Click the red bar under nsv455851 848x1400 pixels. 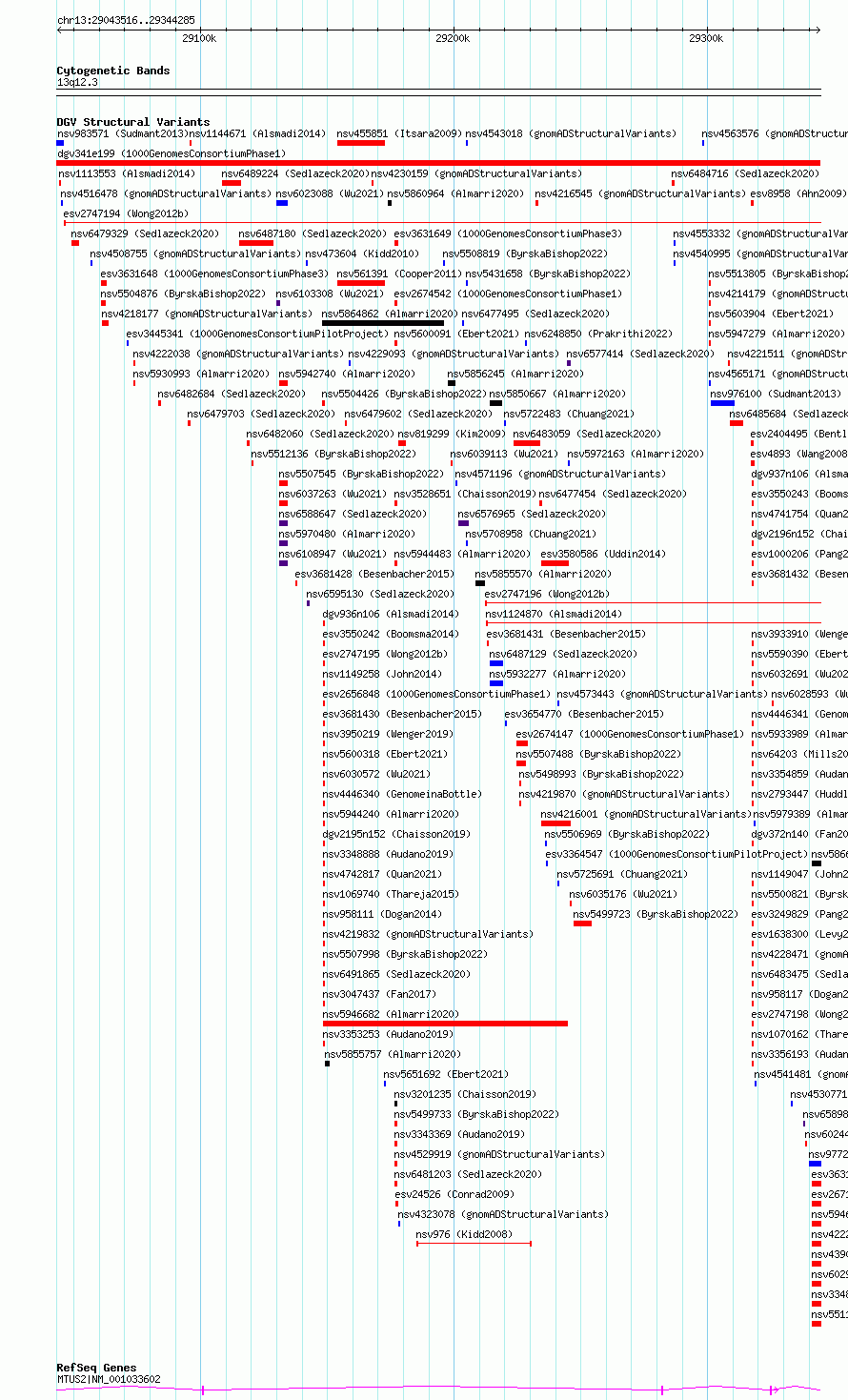[x=361, y=143]
